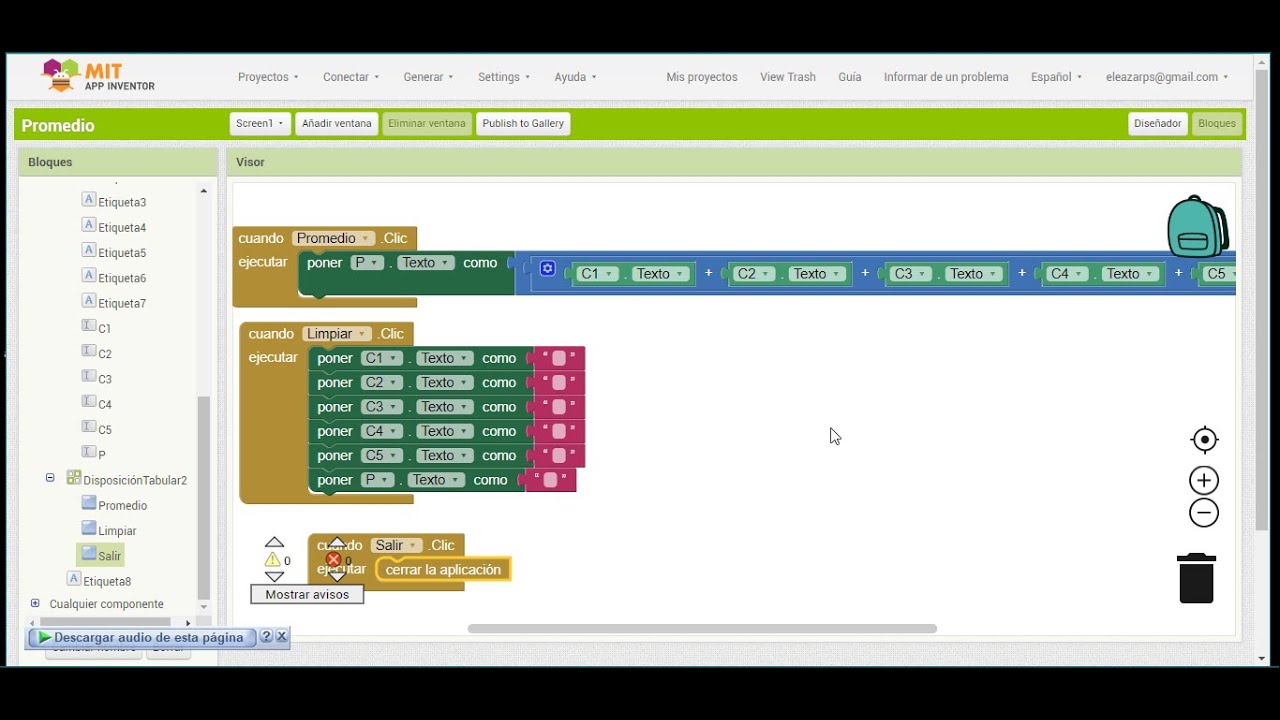Open the Conectar menu
Image resolution: width=1280 pixels, height=720 pixels.
pyautogui.click(x=351, y=77)
